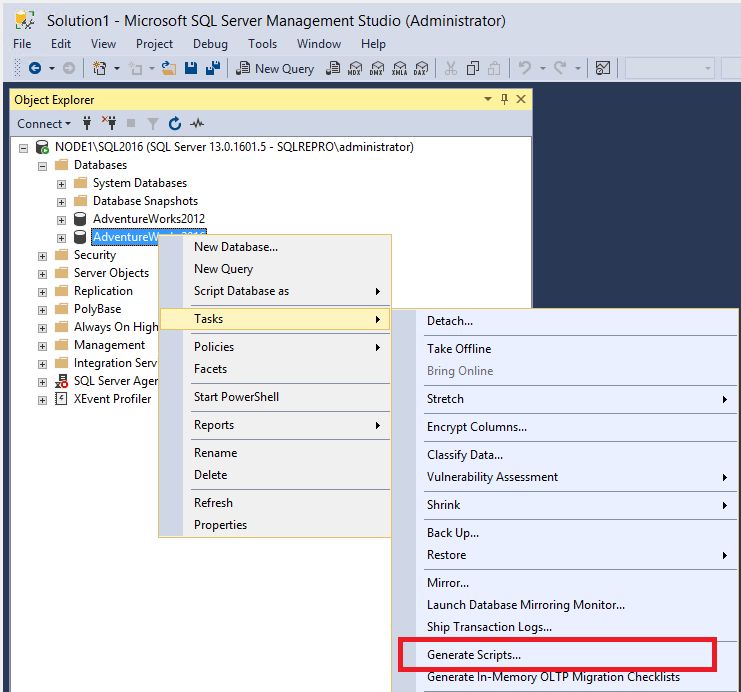Image resolution: width=741 pixels, height=692 pixels.
Task: Refresh the Object Explorer tree
Action: tap(175, 123)
